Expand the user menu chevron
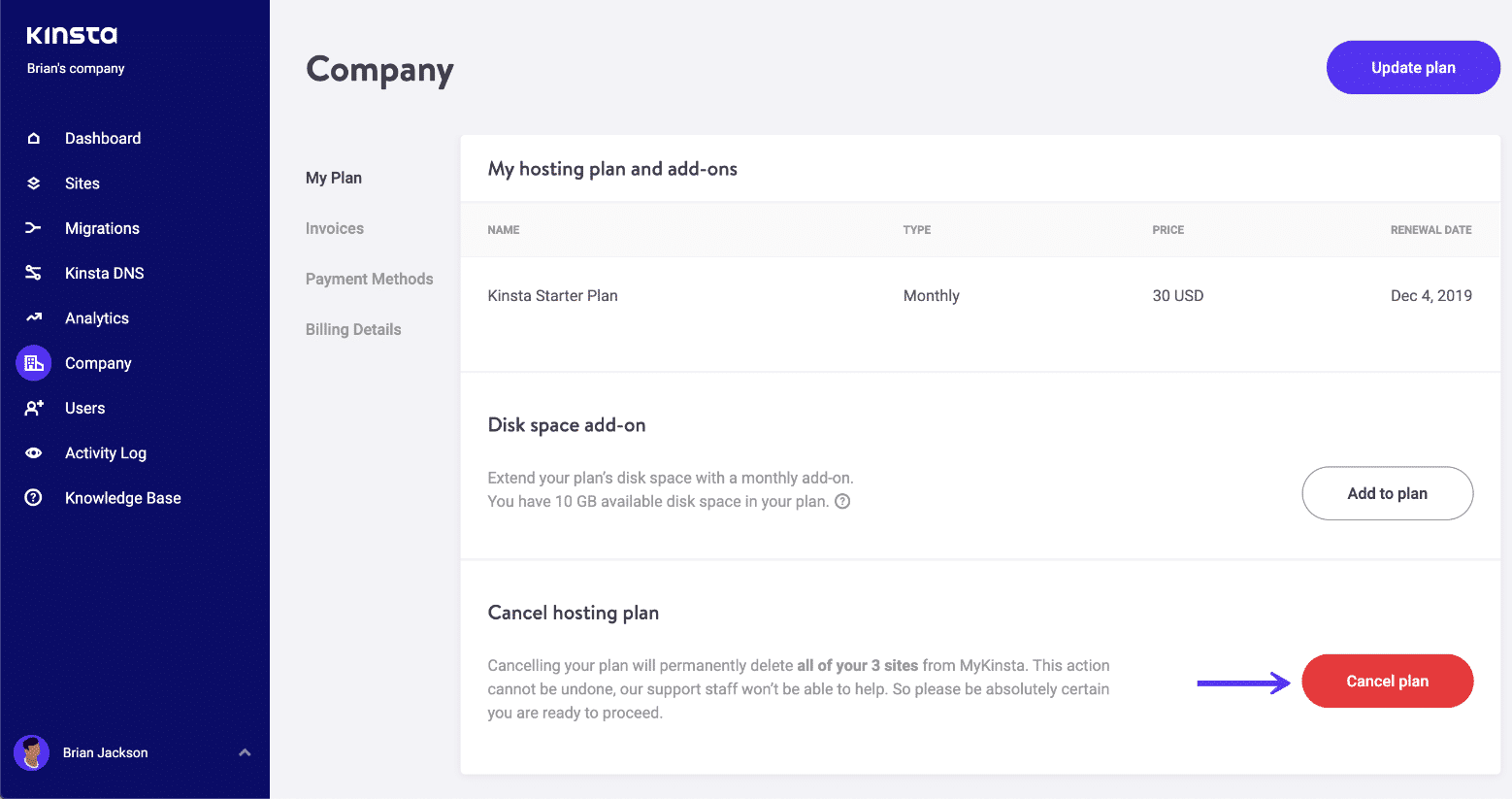The height and width of the screenshot is (799, 1512). tap(245, 752)
